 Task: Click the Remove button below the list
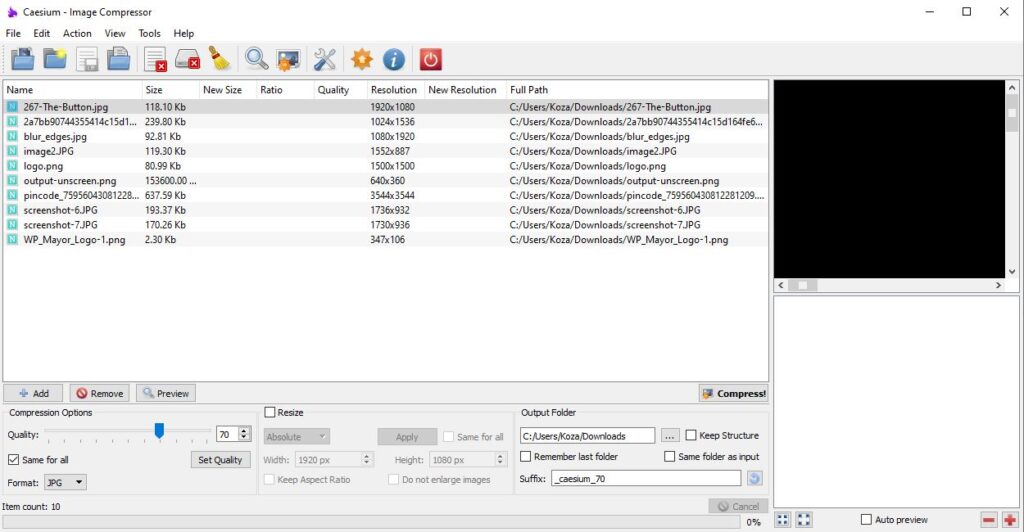[x=99, y=393]
